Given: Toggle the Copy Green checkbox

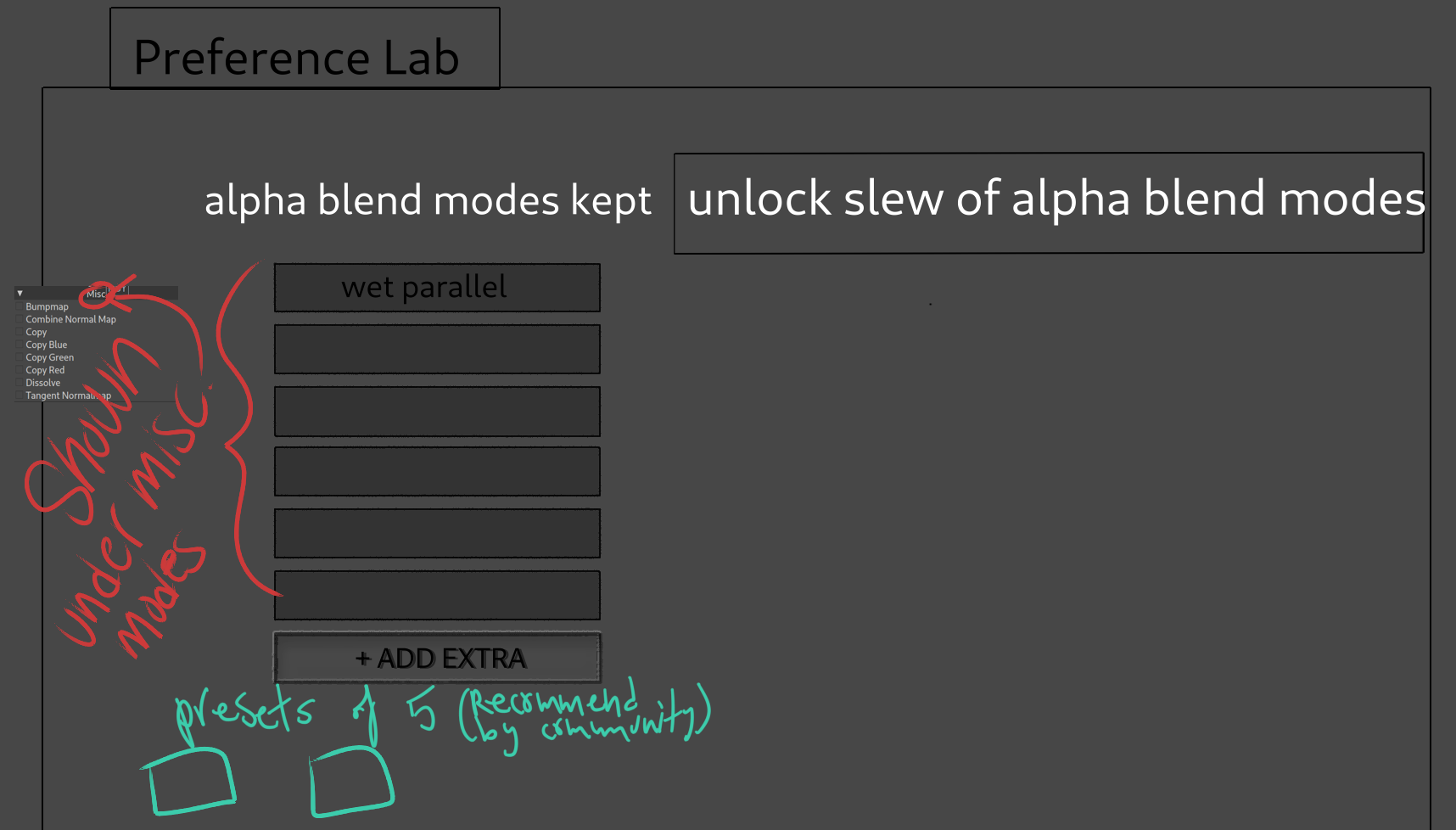Looking at the screenshot, I should coord(20,358).
